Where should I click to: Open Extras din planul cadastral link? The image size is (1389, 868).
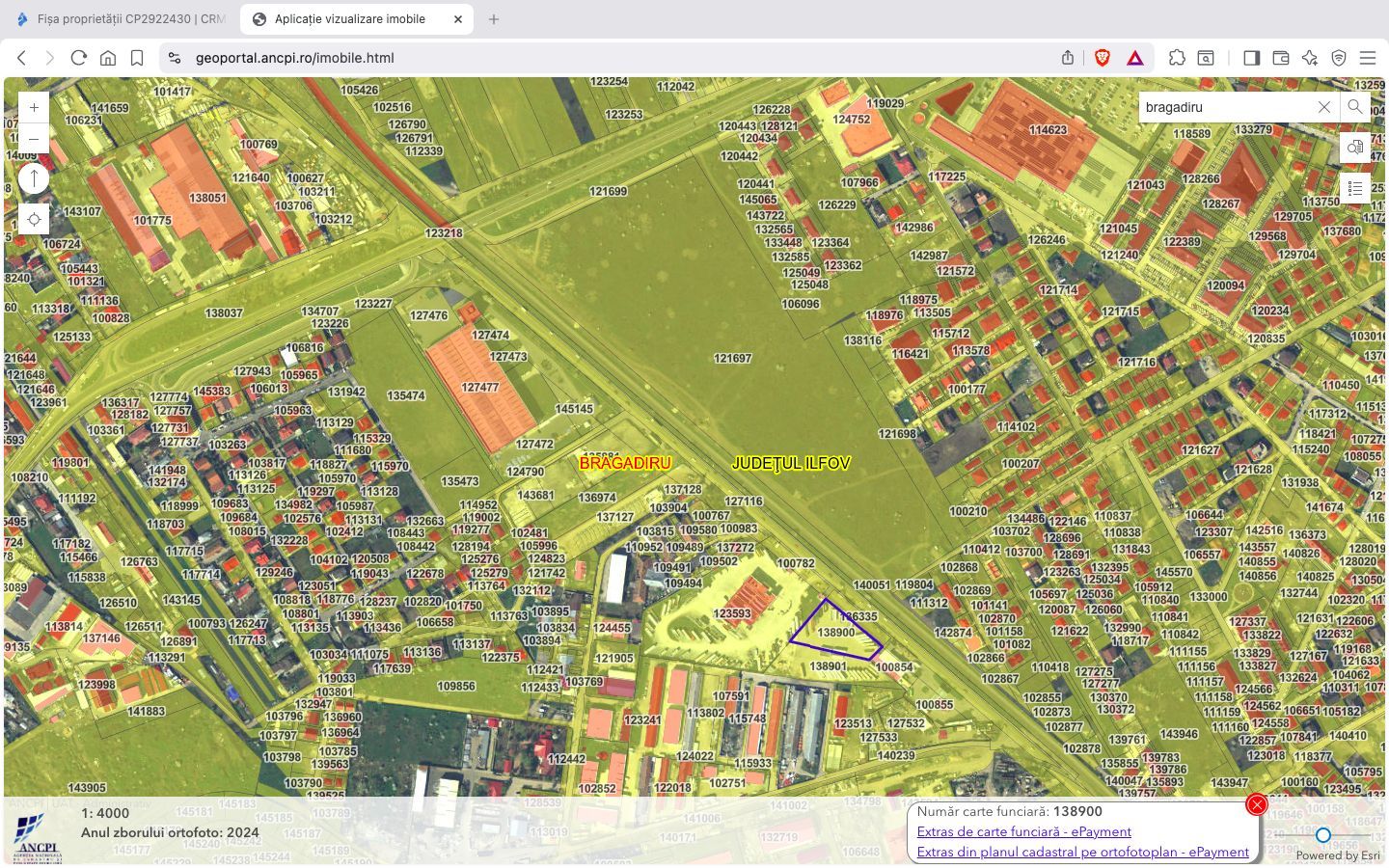pyautogui.click(x=1083, y=852)
